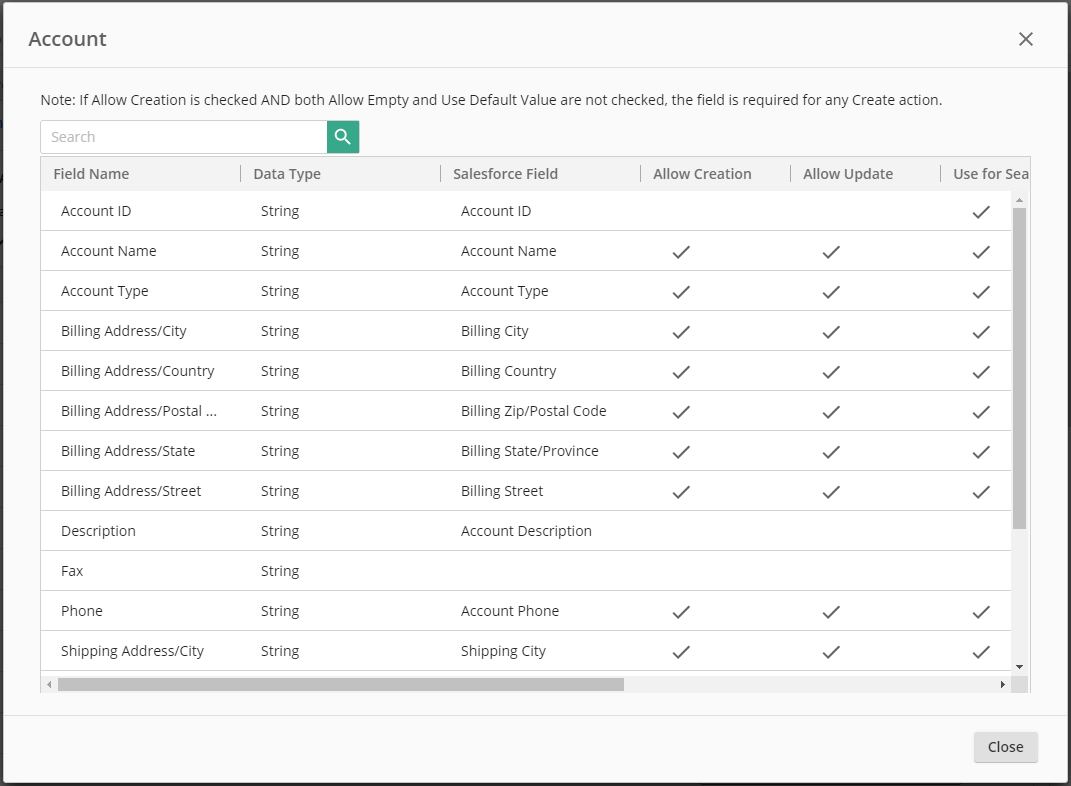Screen dimensions: 1071x786
Task: Toggle Allow Creation checkmark for Account Name
Action: pyautogui.click(x=681, y=252)
